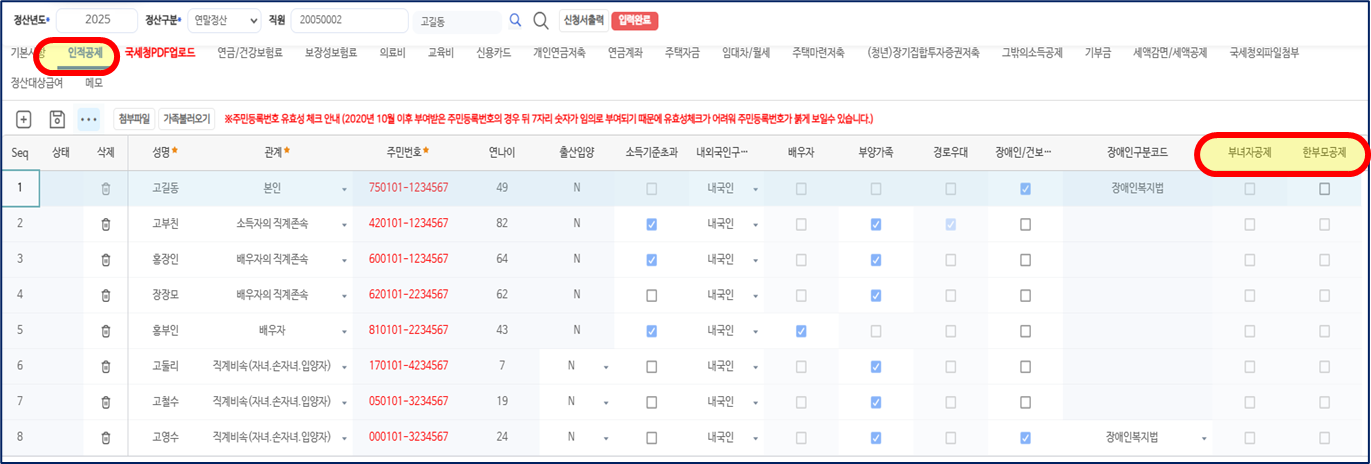Delete the 홍장인 row via trash icon

tap(105, 260)
